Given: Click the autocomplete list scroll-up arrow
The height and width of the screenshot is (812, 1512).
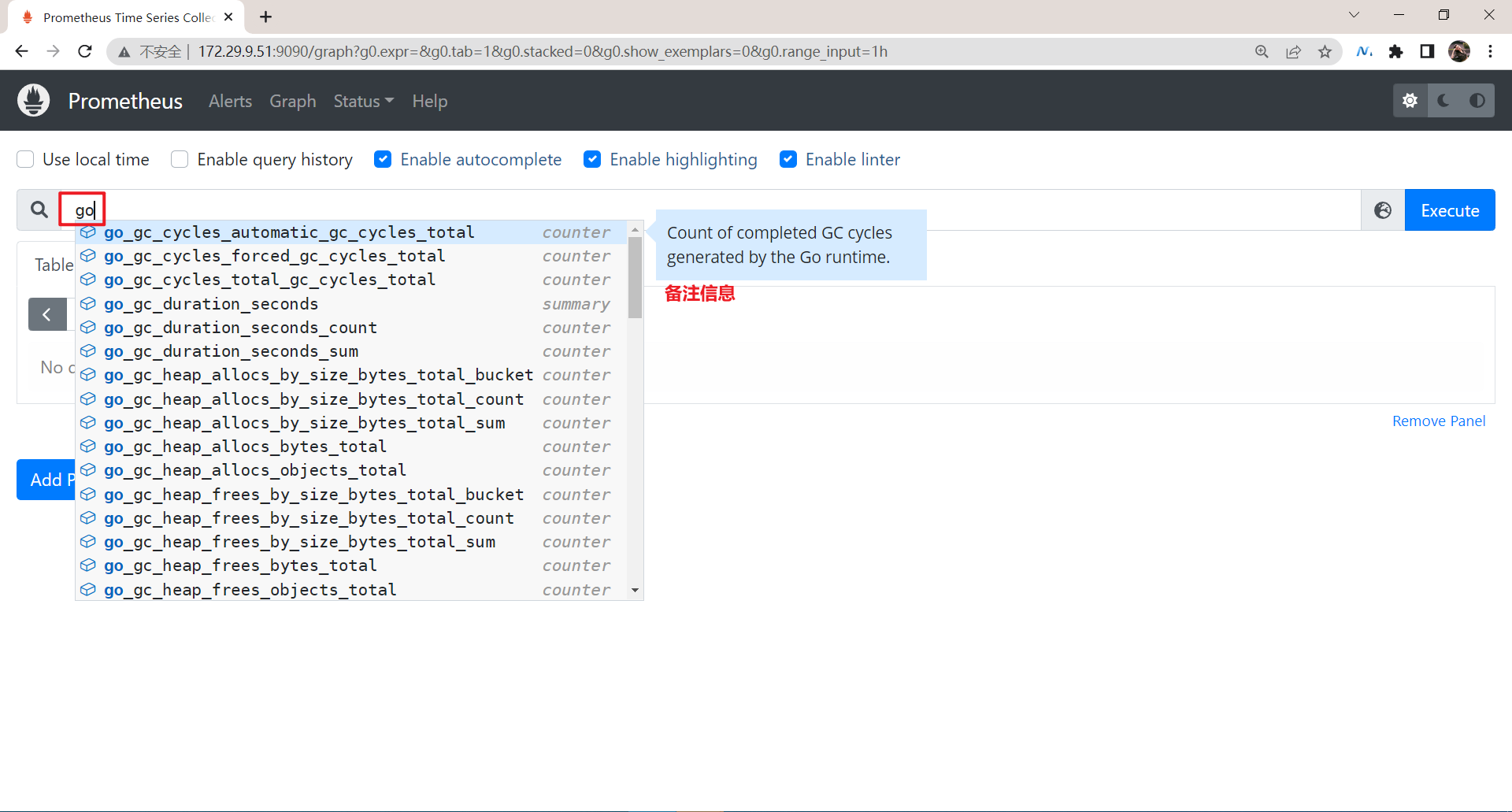Looking at the screenshot, I should coord(635,229).
